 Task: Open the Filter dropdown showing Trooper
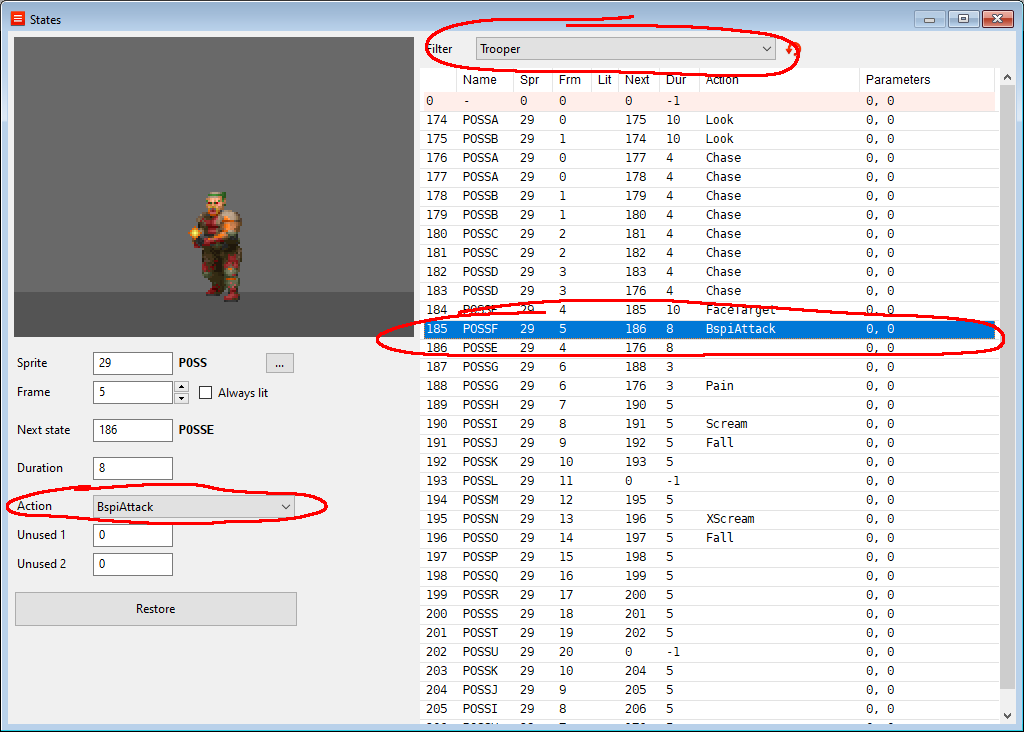click(x=626, y=49)
